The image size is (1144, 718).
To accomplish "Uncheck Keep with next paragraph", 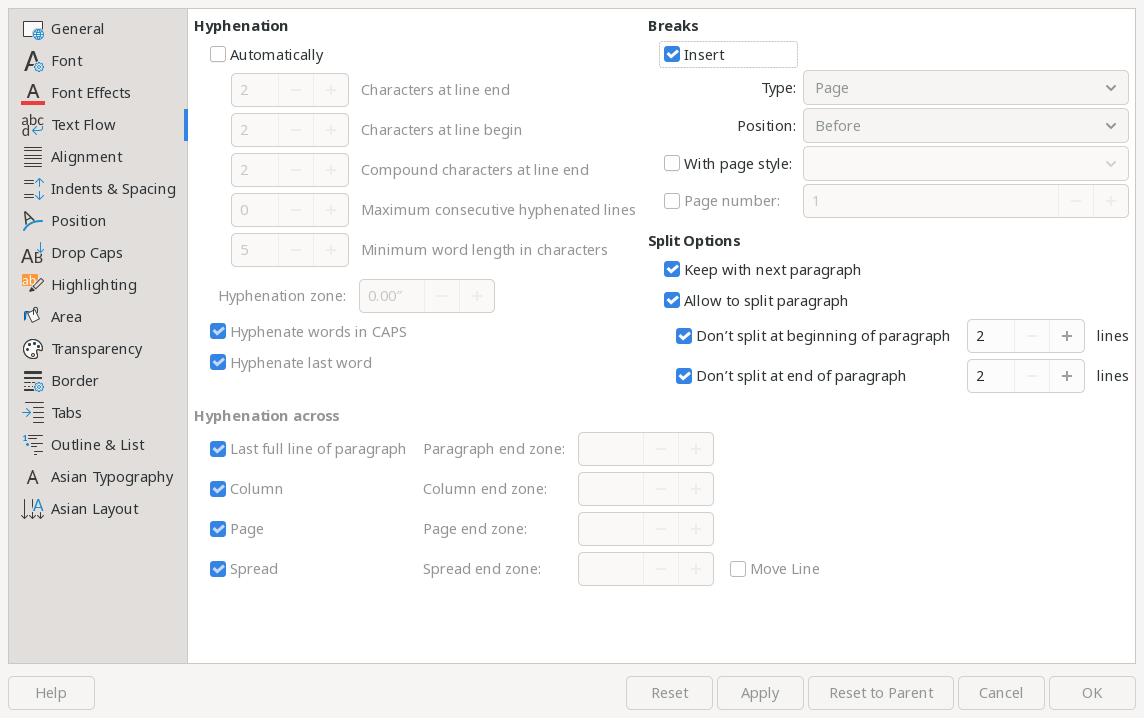I will click(672, 270).
